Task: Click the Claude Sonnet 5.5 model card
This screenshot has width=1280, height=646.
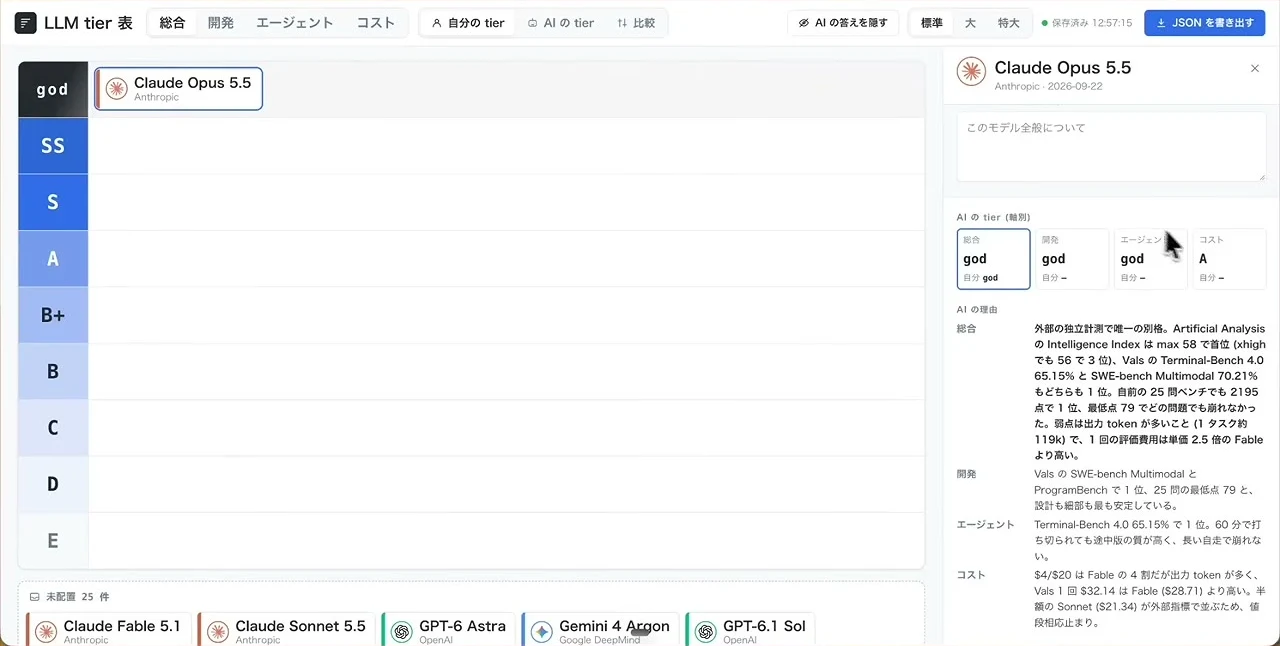Action: point(286,629)
